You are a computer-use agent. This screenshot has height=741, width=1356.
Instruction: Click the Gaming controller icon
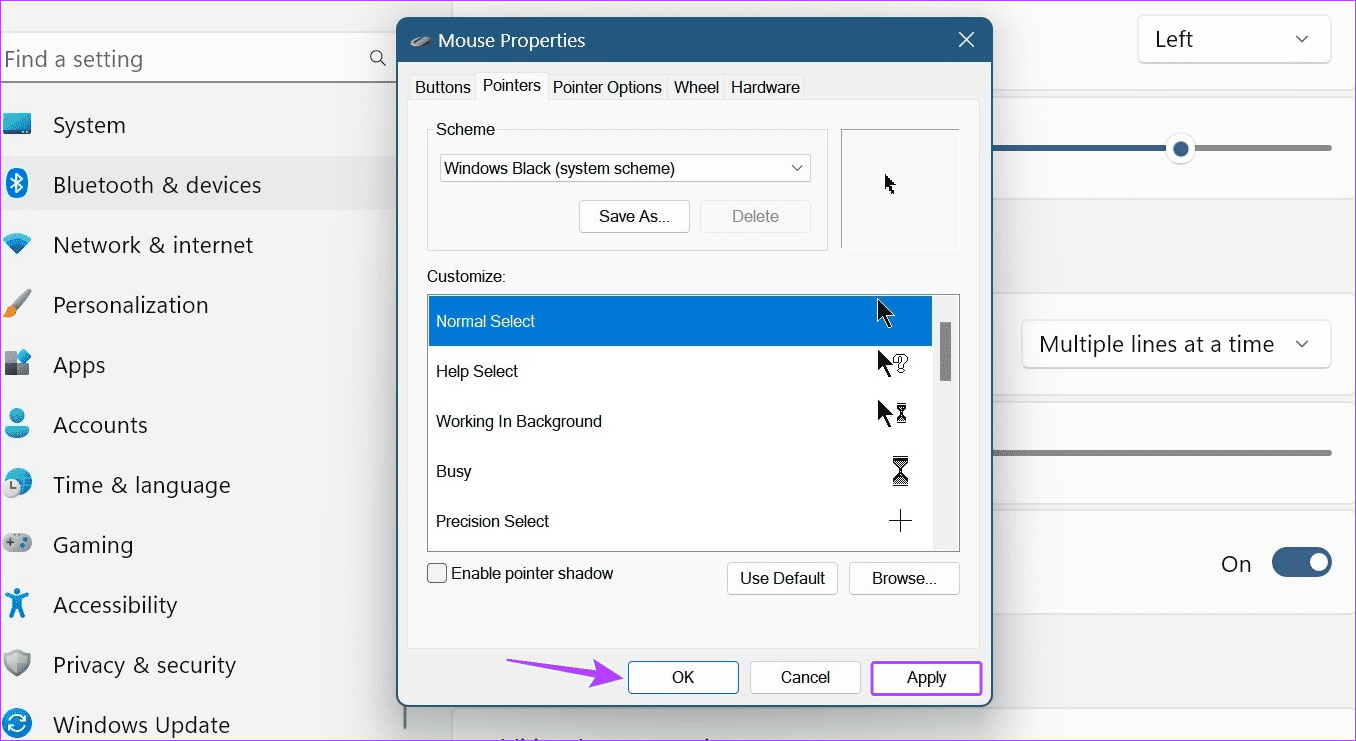coord(17,544)
